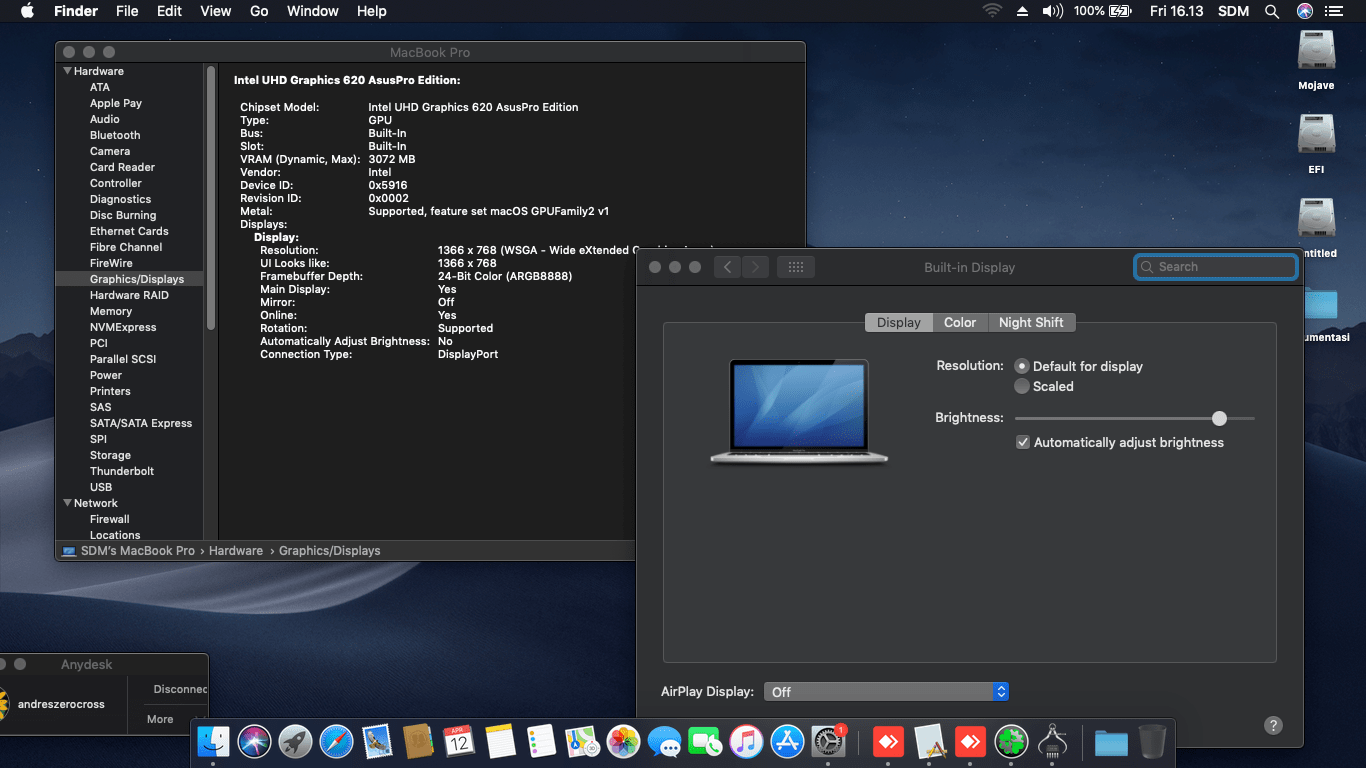Open the File menu
The image size is (1366, 768).
[127, 11]
